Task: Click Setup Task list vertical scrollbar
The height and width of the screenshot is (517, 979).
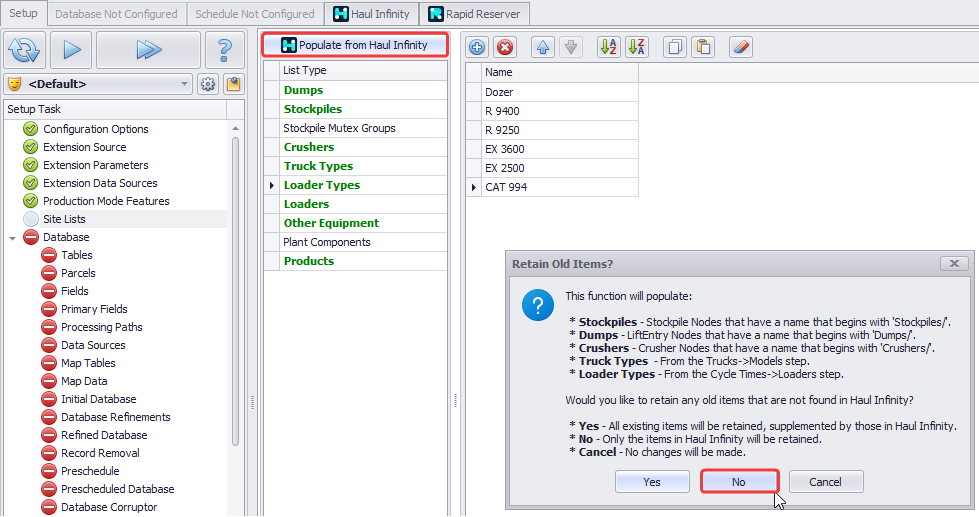Action: [235, 291]
